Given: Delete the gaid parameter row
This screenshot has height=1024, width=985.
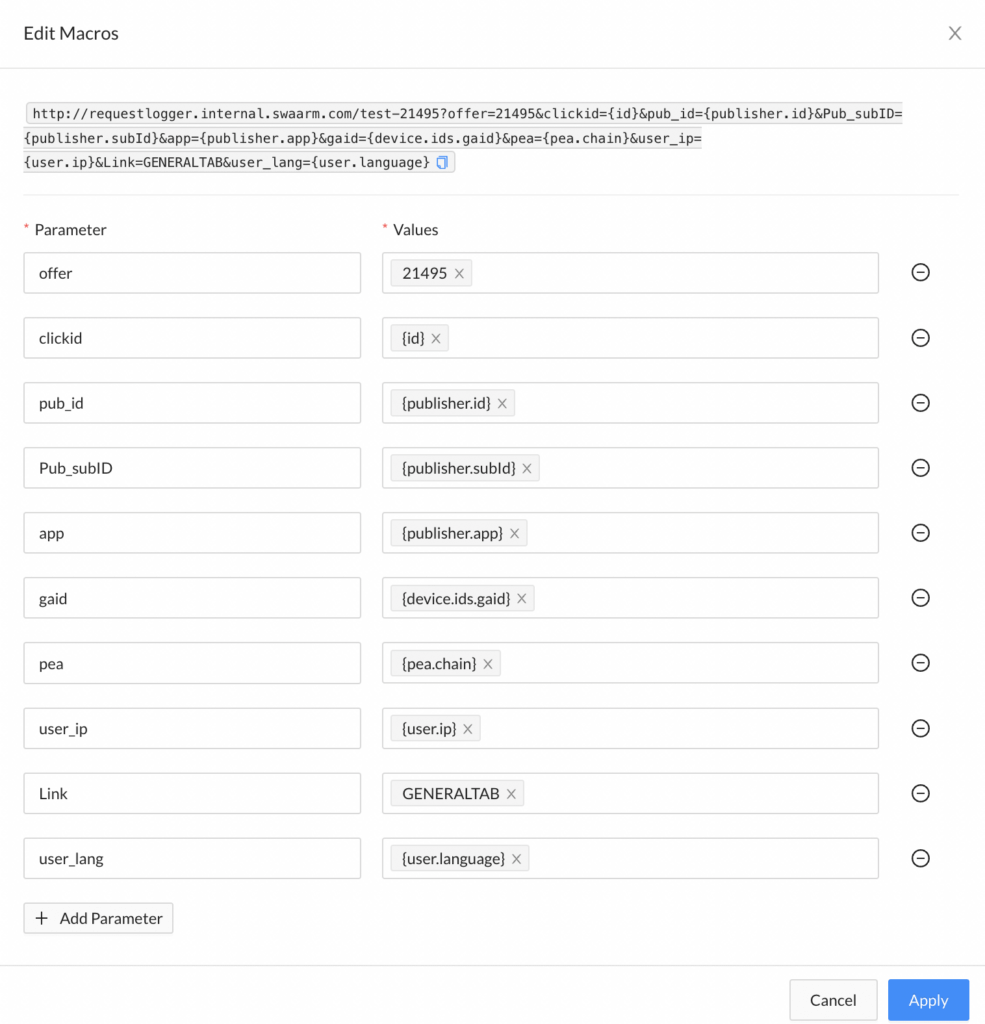Looking at the screenshot, I should point(920,598).
